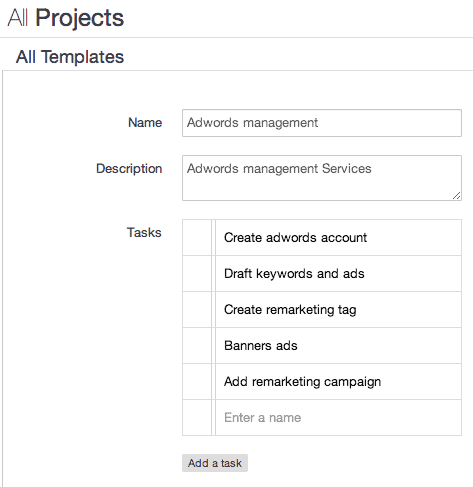Image resolution: width=473 pixels, height=487 pixels.
Task: Click left margin cell of Add remarketing campaign
Action: (x=197, y=381)
